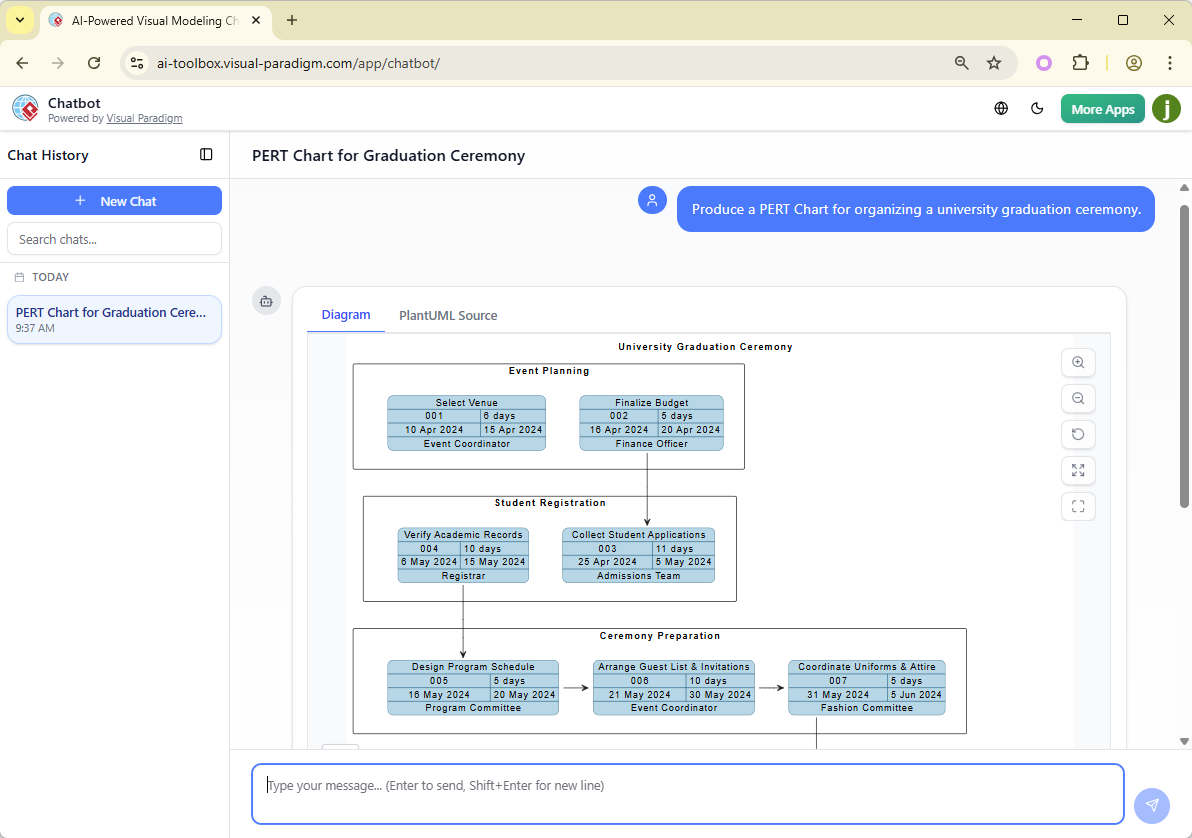The image size is (1192, 838).
Task: Click the message input field
Action: [x=687, y=793]
